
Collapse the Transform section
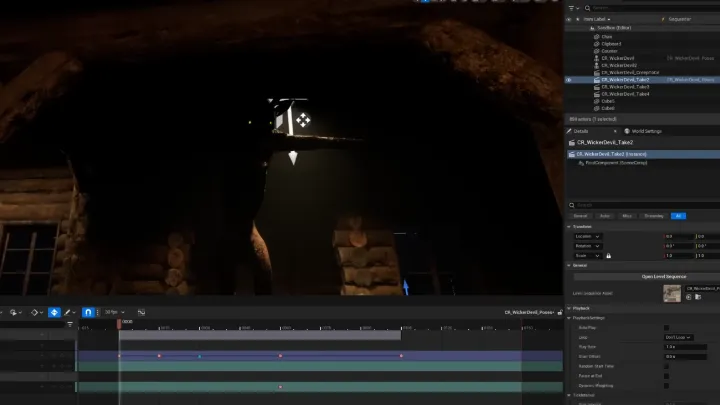[569, 227]
